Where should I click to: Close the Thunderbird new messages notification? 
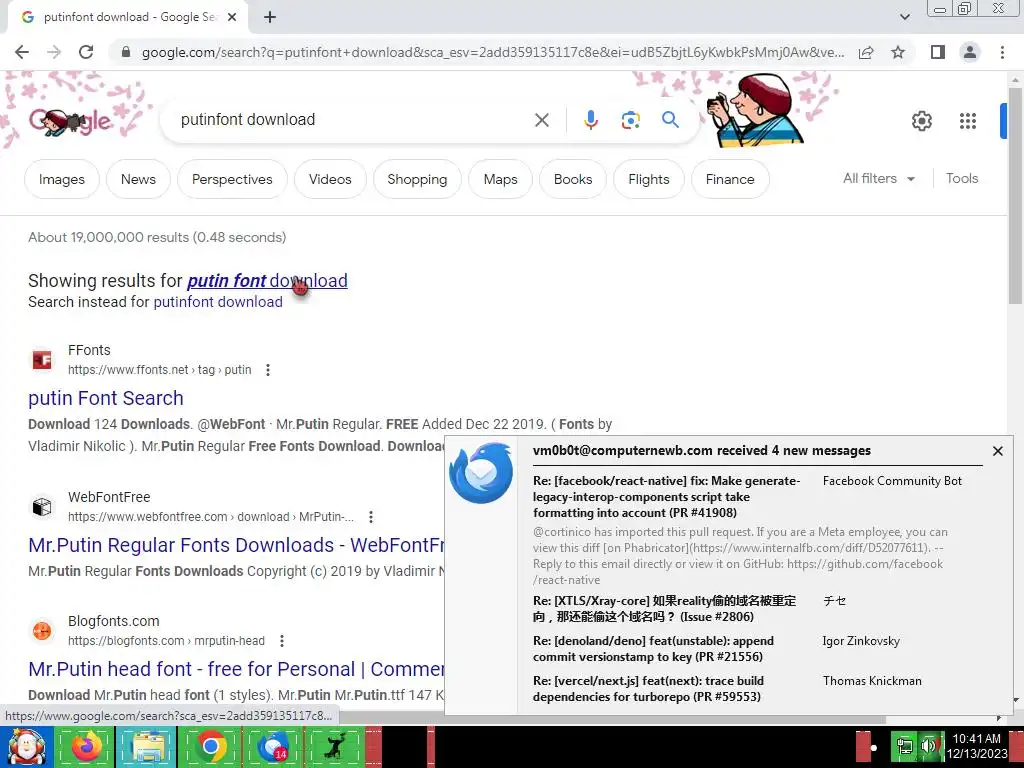coord(997,451)
